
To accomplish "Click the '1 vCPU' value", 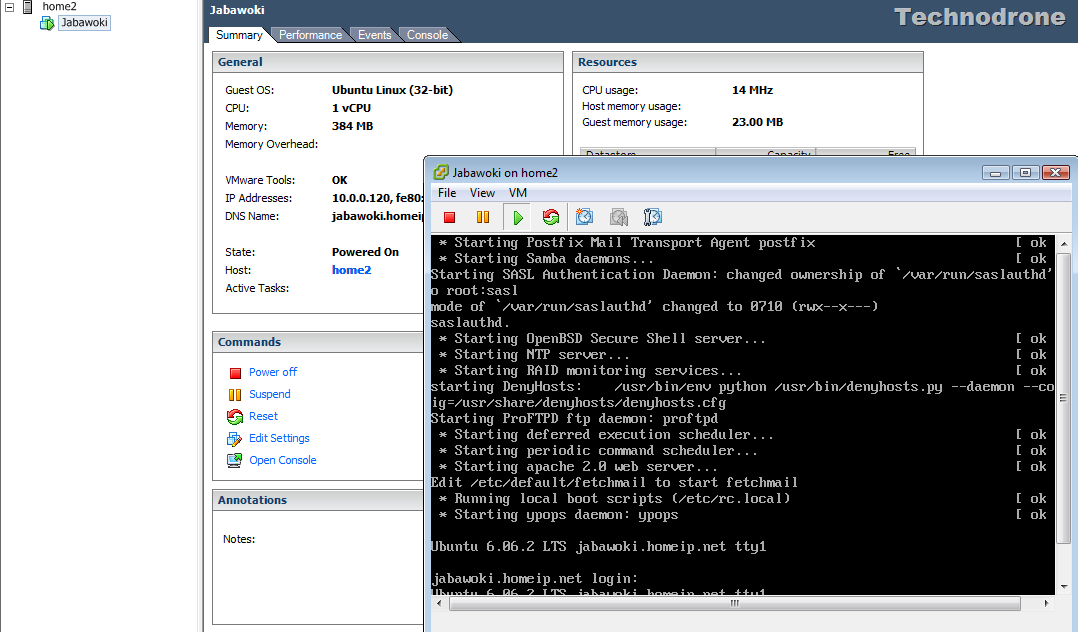I will pyautogui.click(x=351, y=109).
